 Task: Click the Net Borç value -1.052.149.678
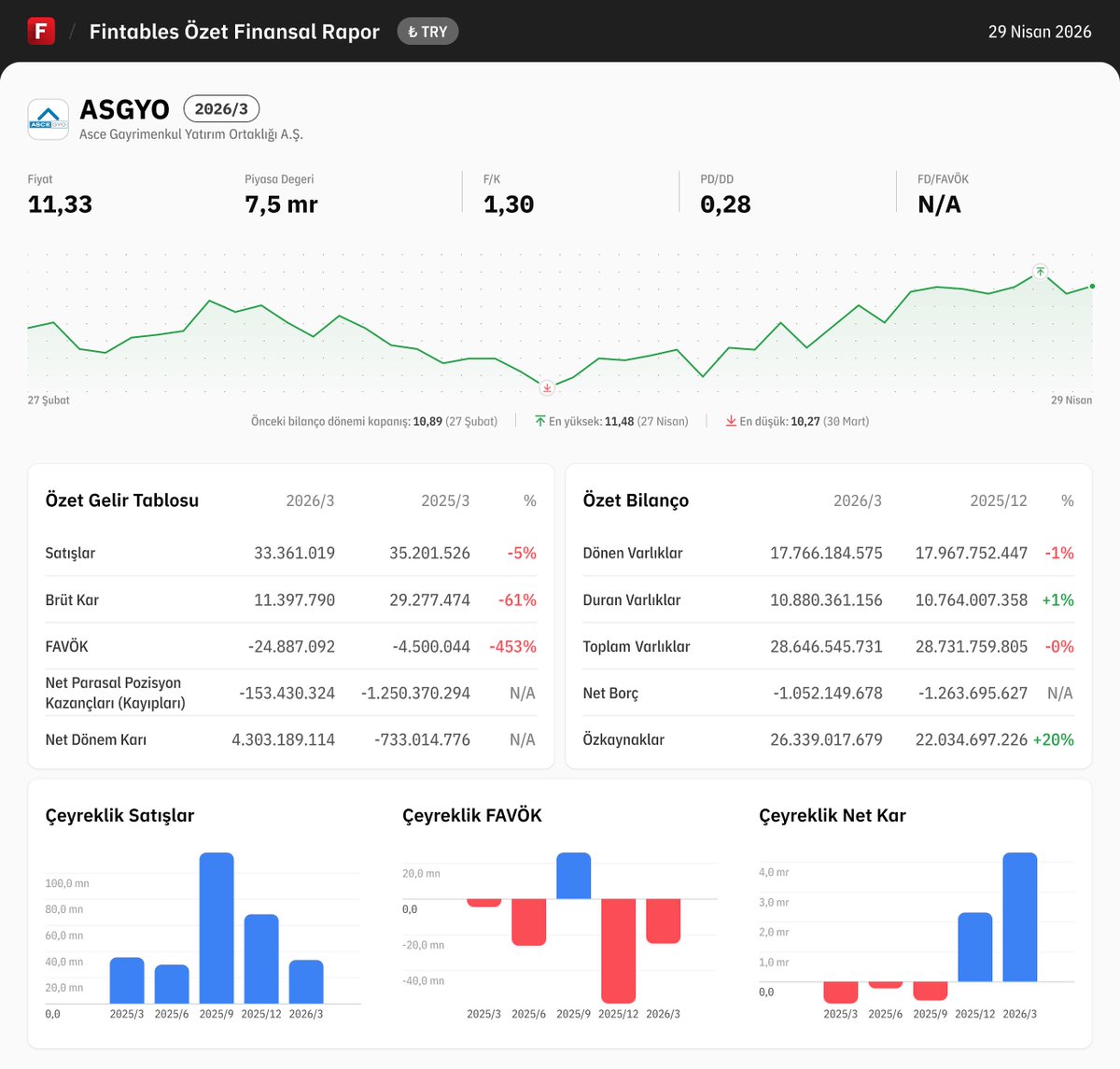pos(828,693)
